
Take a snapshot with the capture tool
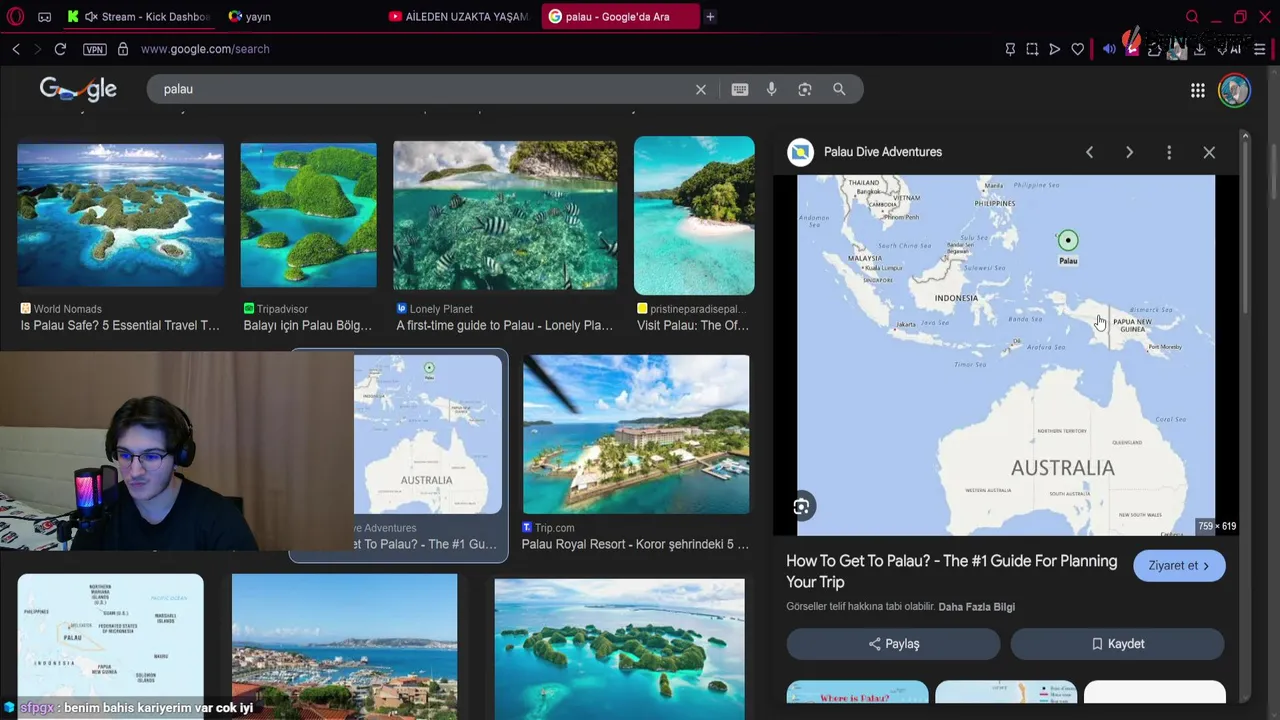[1032, 49]
